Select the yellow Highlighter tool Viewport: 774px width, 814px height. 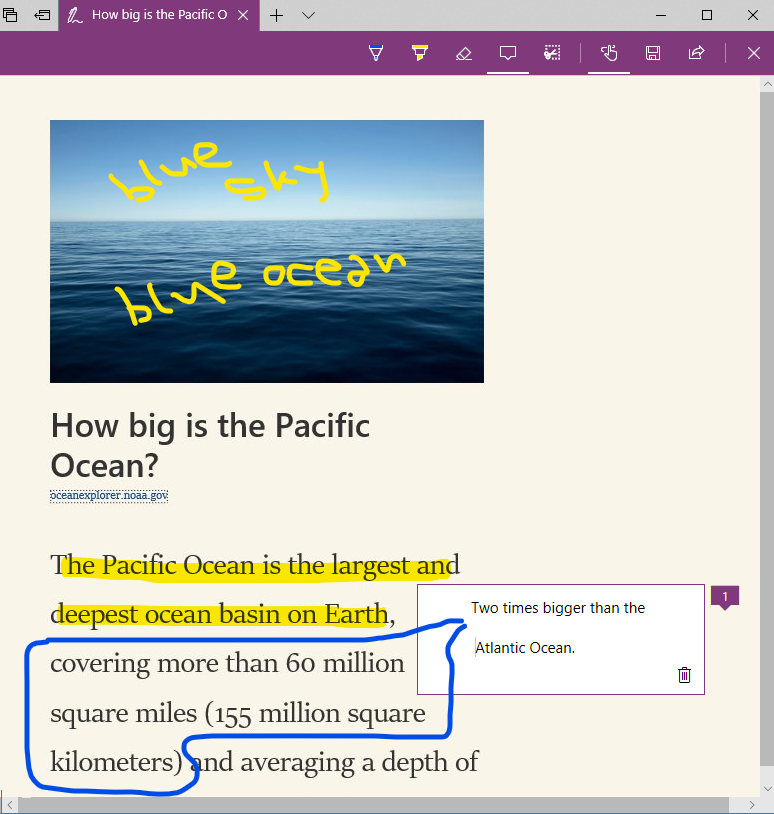419,53
